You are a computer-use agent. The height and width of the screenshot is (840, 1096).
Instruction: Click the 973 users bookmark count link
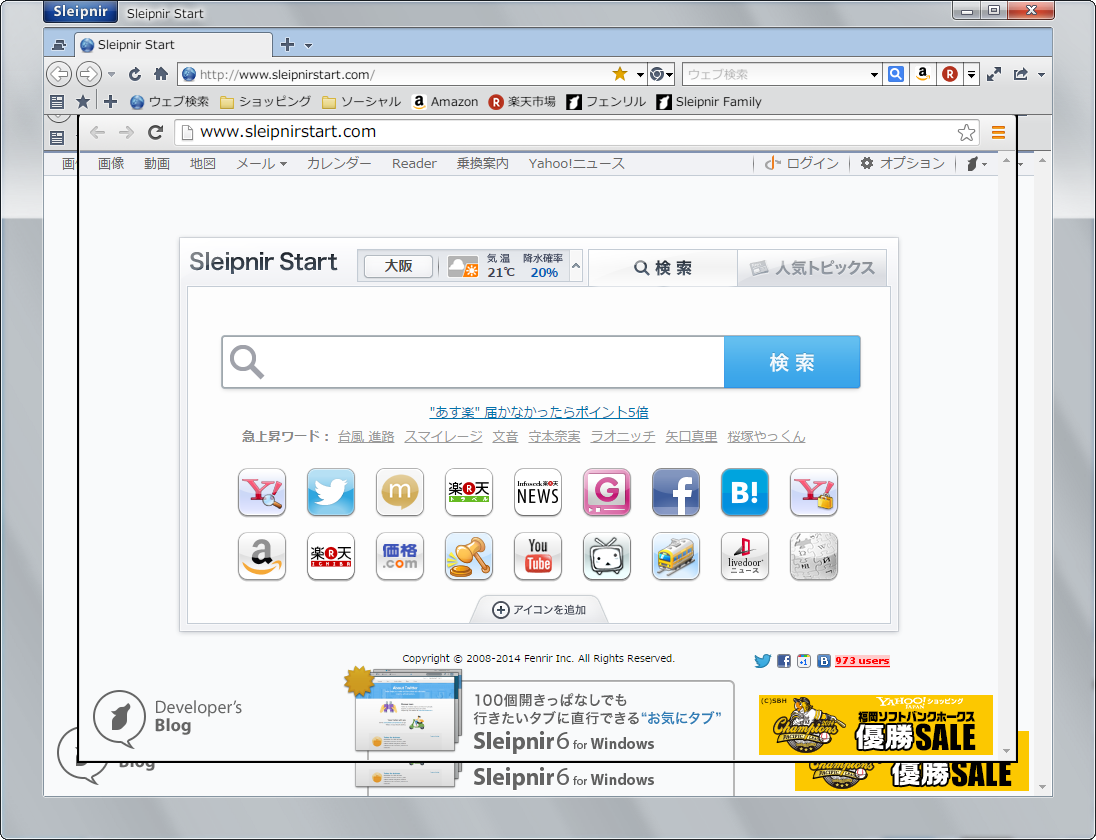862,660
